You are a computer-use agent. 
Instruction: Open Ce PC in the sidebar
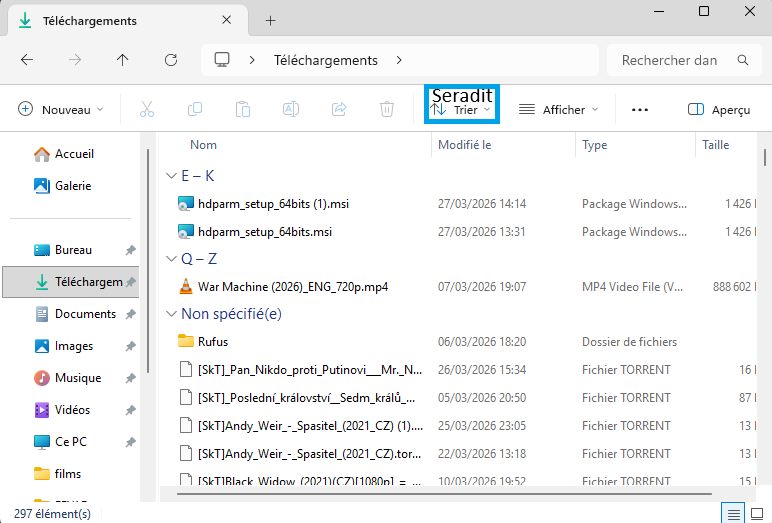(70, 442)
